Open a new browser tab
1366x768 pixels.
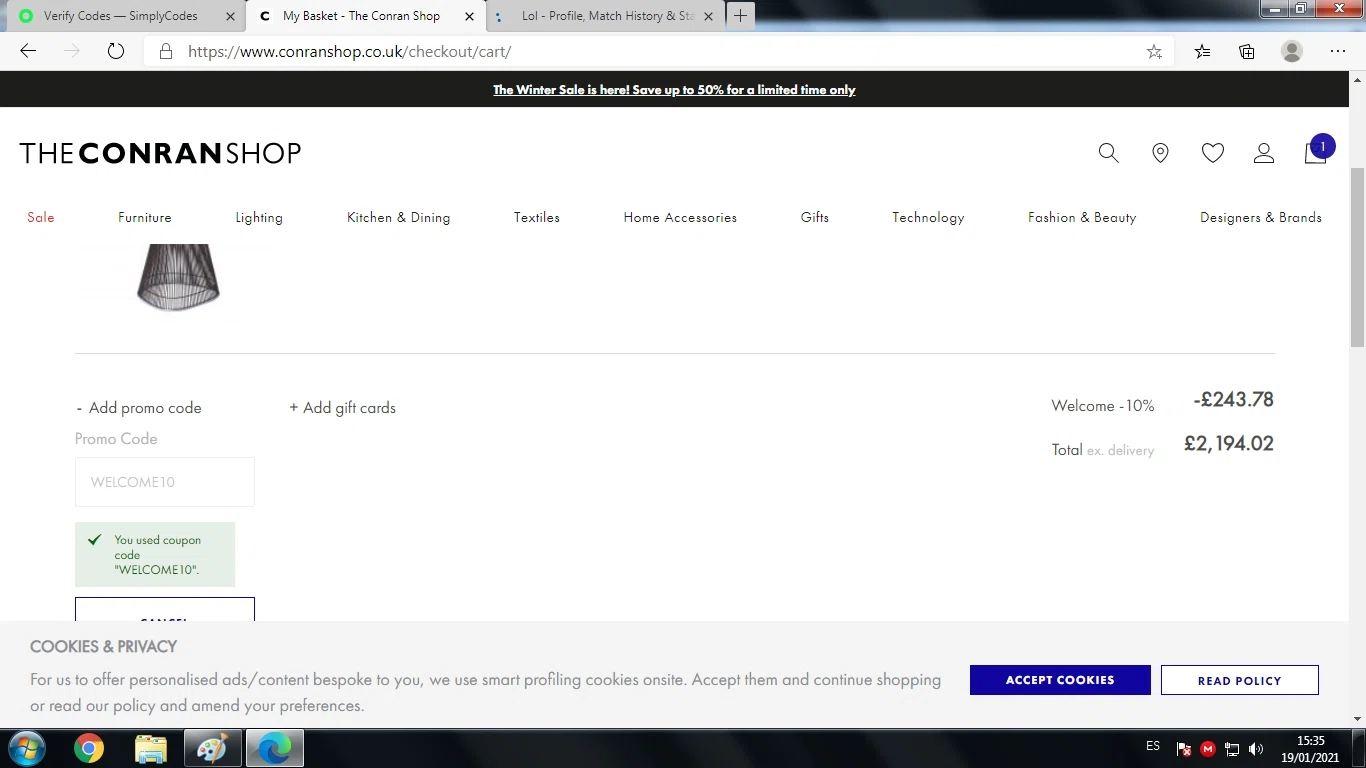[x=740, y=16]
